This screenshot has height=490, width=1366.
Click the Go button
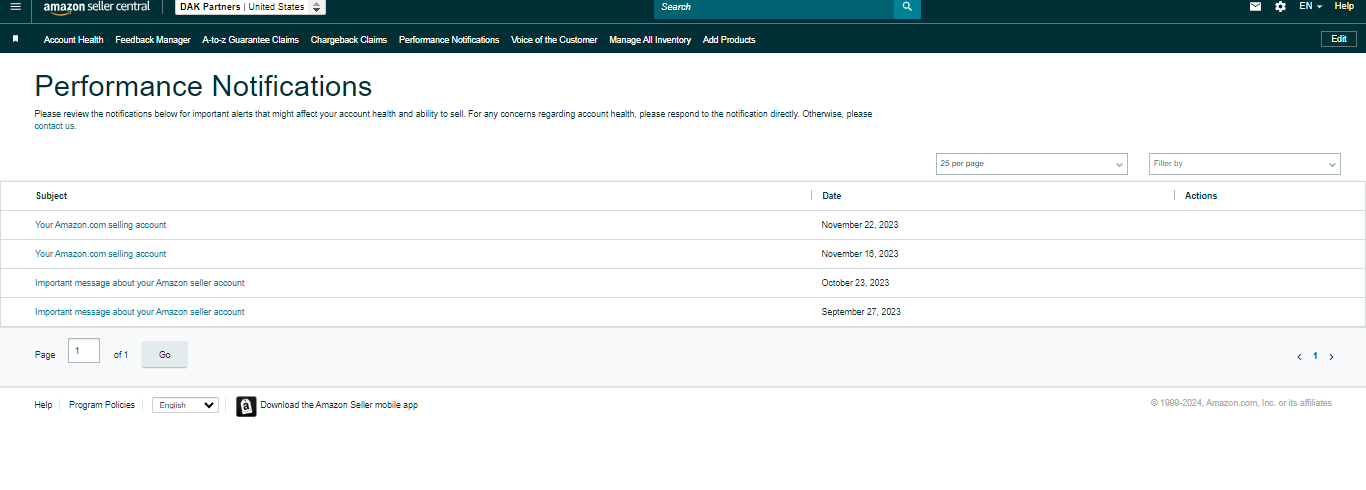[x=164, y=355]
